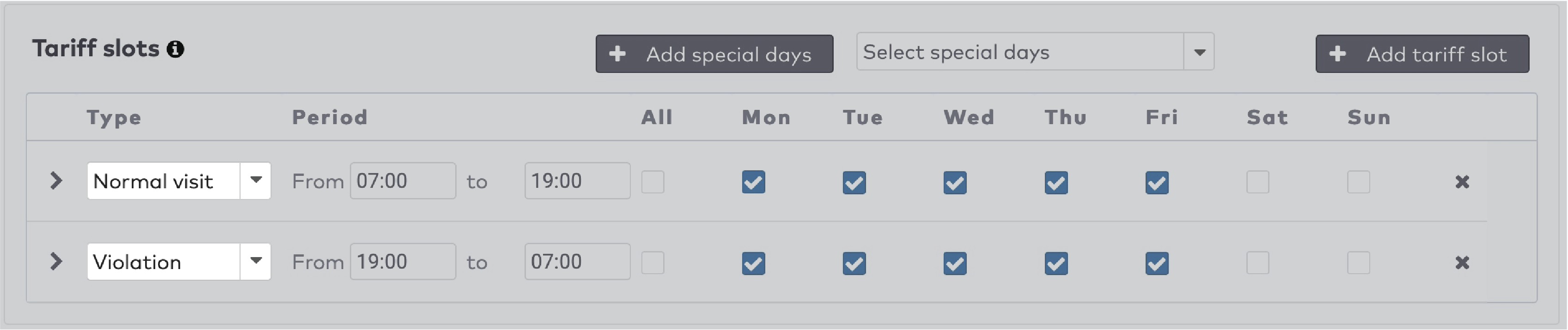The width and height of the screenshot is (1568, 330).
Task: Click the Tariff slots info icon
Action: [175, 49]
